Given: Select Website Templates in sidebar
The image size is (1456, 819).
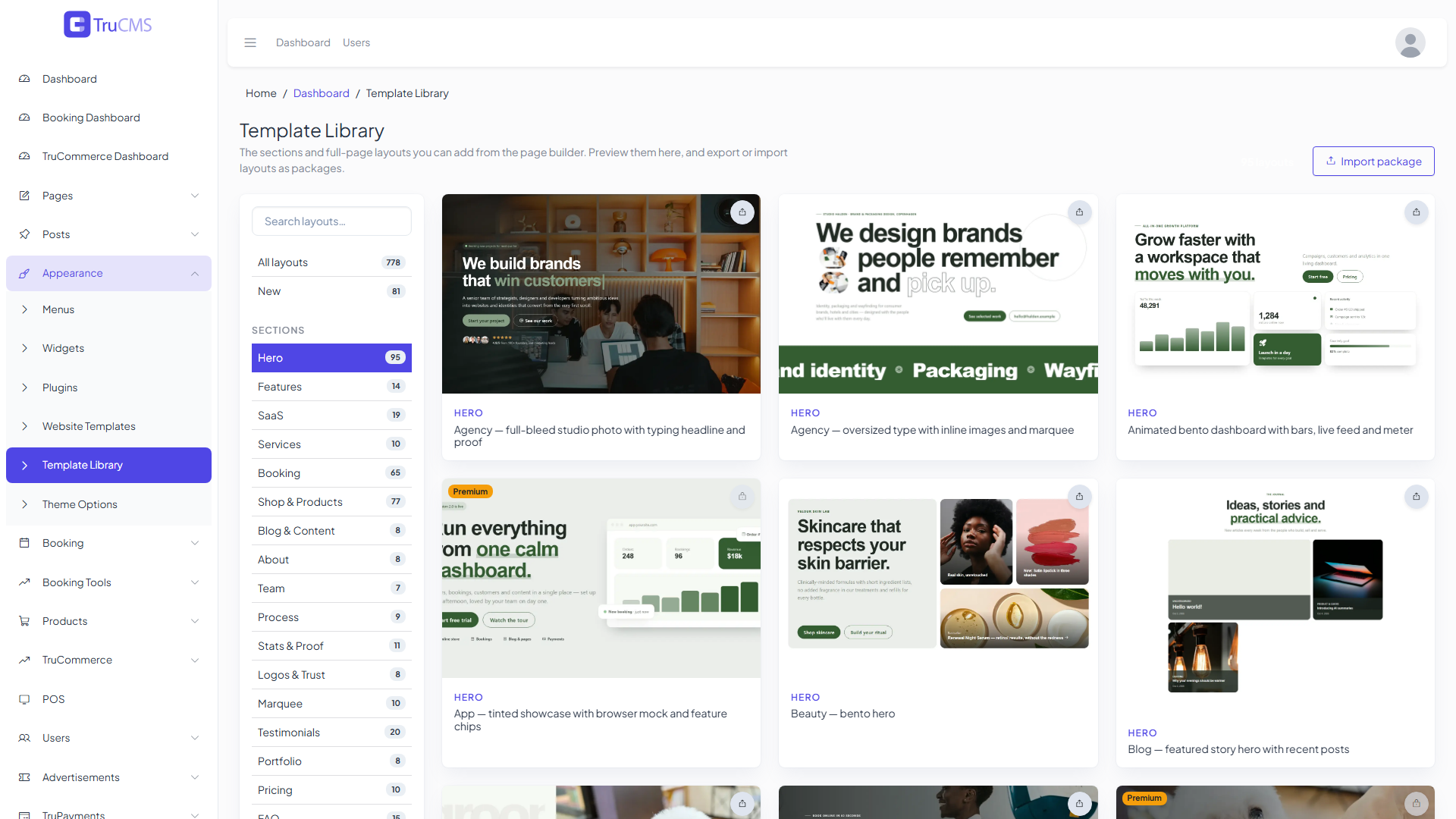Looking at the screenshot, I should 108,426.
